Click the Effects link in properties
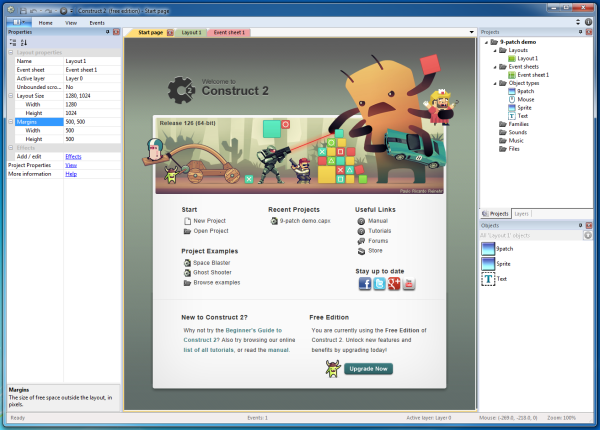This screenshot has height=430, width=600. [73, 156]
